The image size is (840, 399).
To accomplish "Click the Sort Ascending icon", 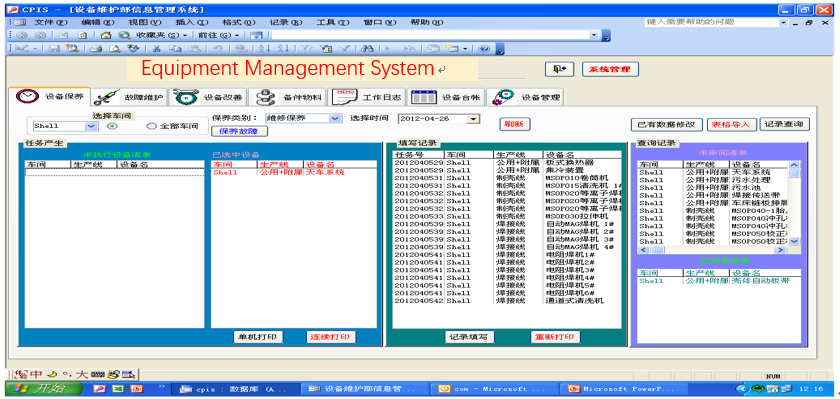I will [264, 49].
